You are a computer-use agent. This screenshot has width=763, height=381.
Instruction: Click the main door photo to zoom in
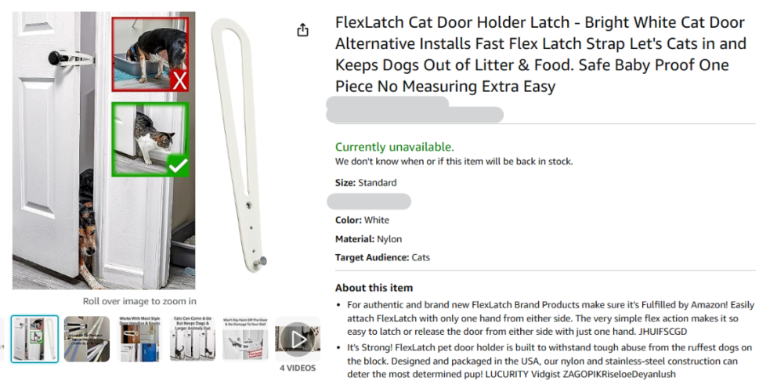click(x=104, y=150)
